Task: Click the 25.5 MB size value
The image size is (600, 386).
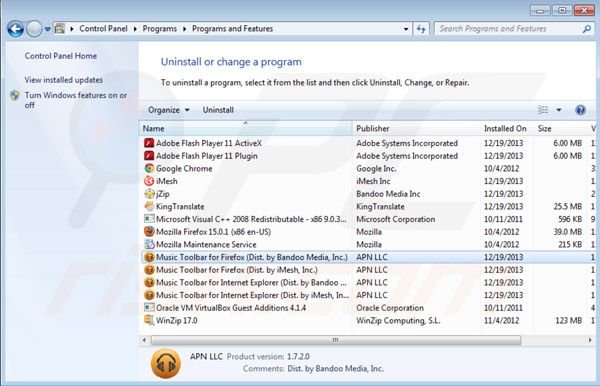Action: click(567, 207)
